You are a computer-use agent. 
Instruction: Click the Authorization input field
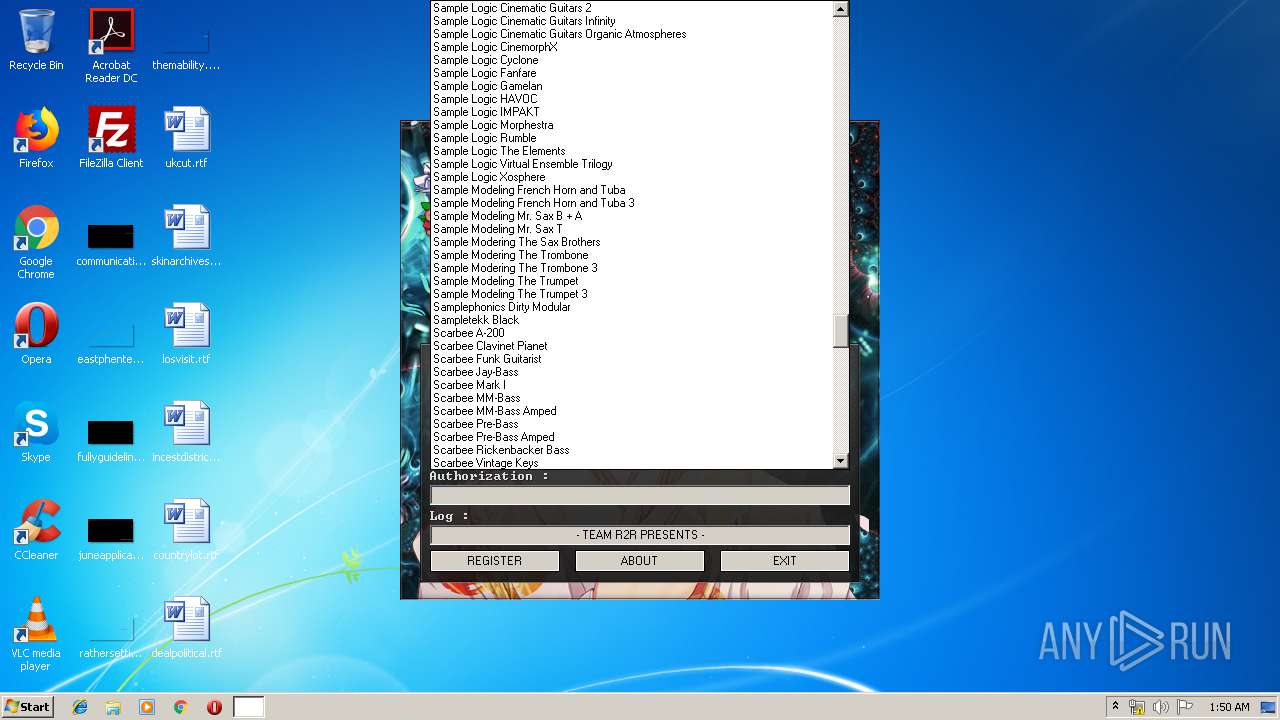[x=640, y=495]
